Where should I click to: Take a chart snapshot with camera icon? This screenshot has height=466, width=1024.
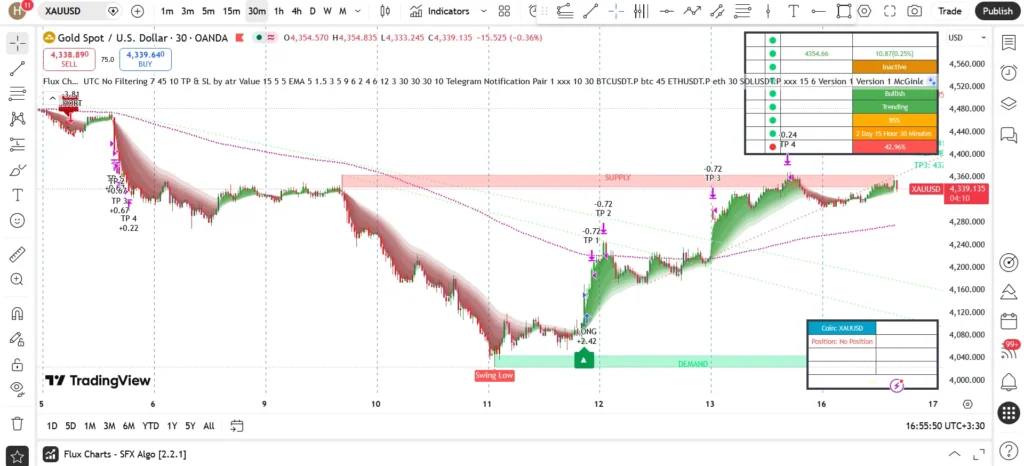(915, 11)
